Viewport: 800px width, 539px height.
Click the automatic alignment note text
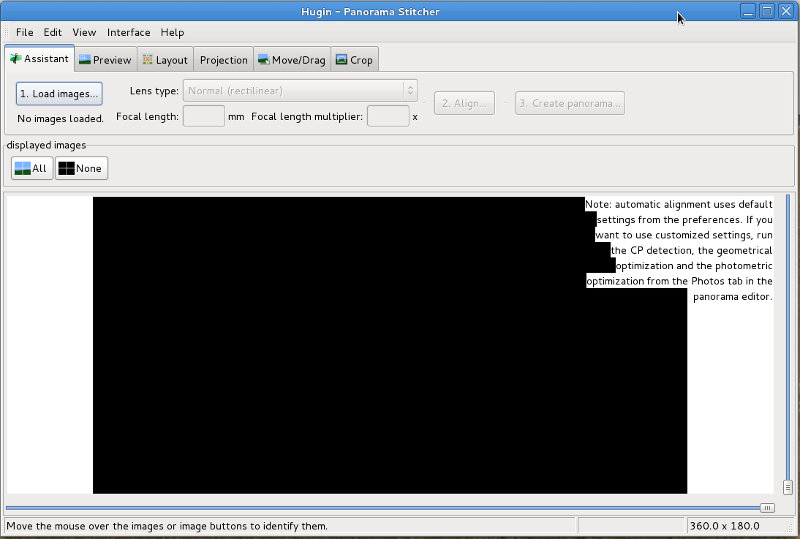(679, 250)
